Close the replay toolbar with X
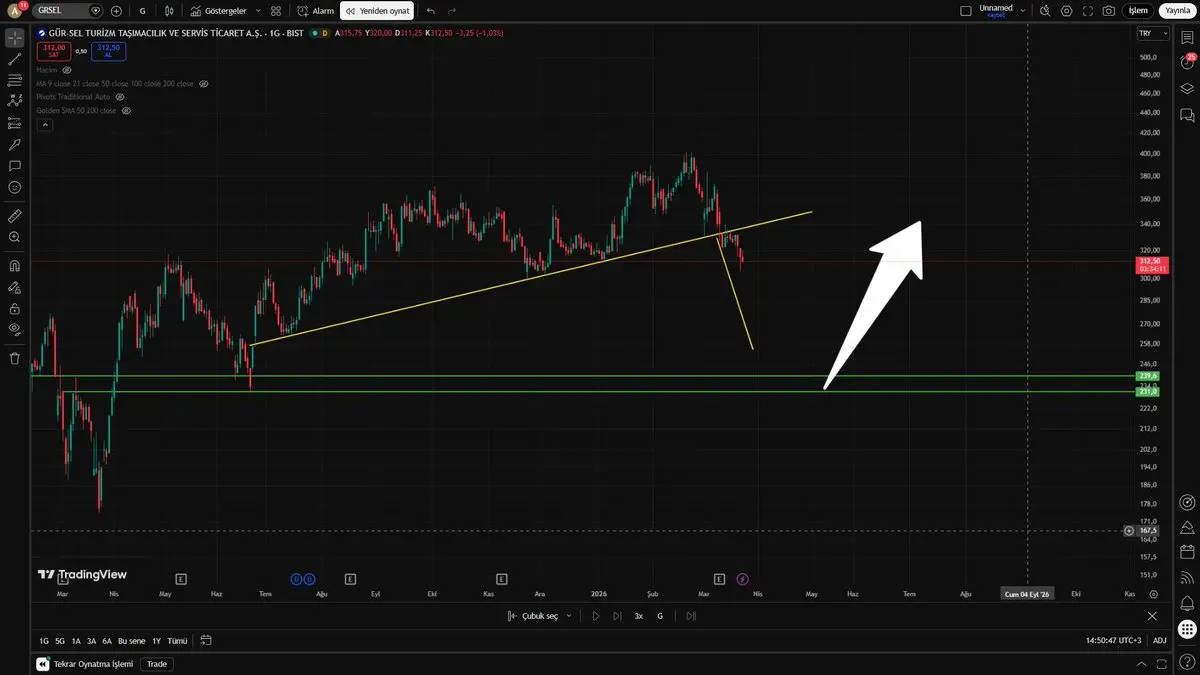The image size is (1200, 675). (1152, 616)
